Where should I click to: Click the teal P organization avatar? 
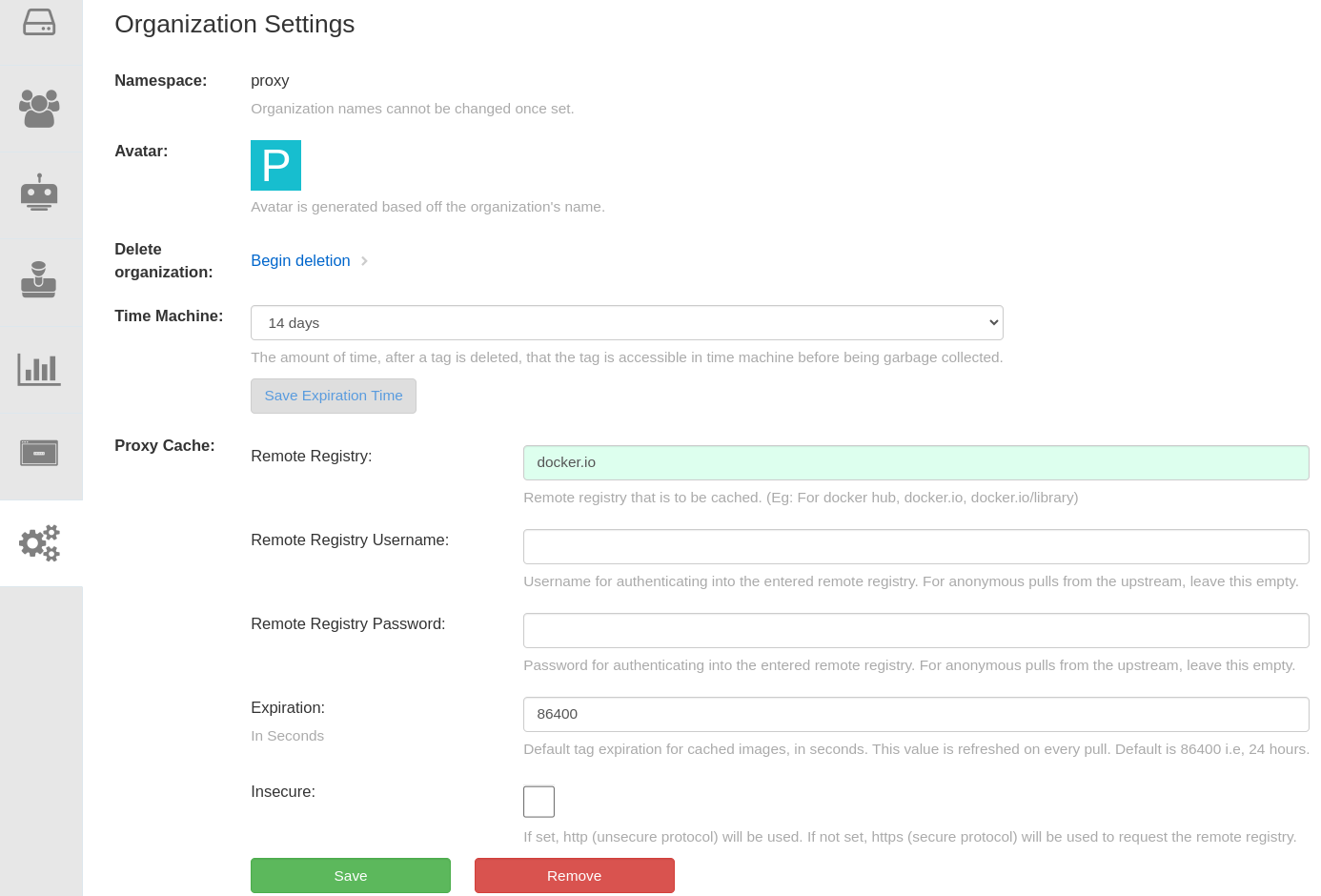275,165
